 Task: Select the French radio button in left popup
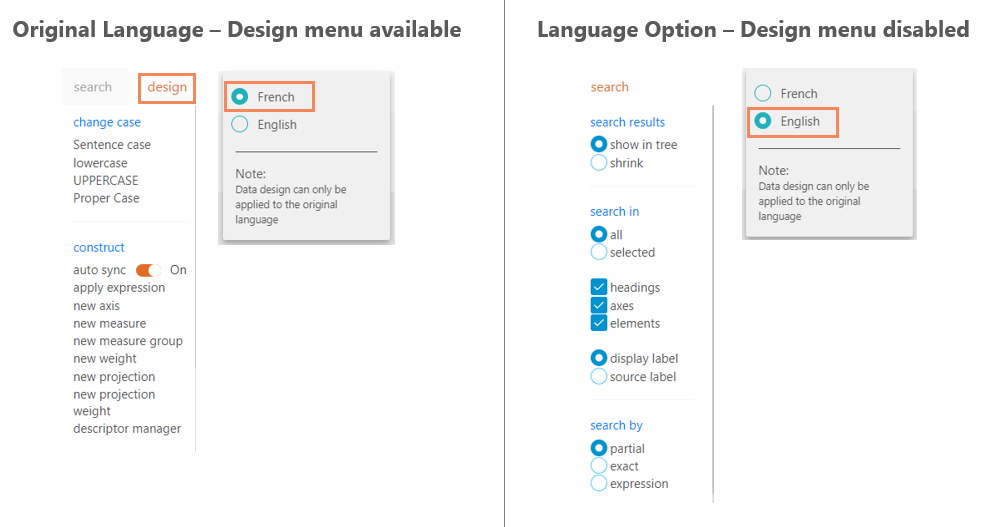(x=240, y=97)
